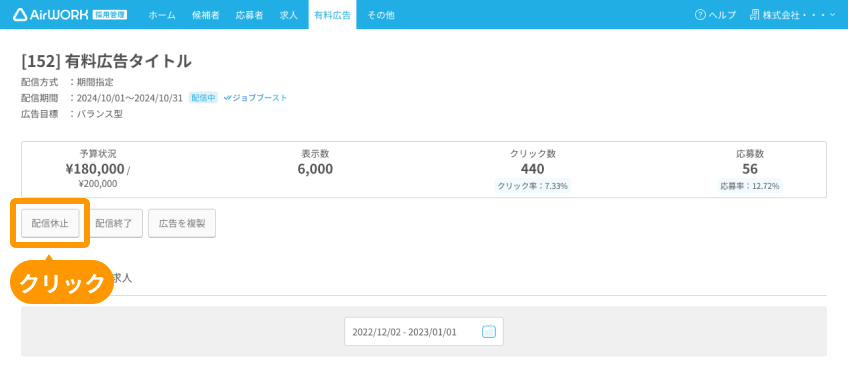Open the help question mark icon
Screen dimensions: 848x376
tap(700, 15)
